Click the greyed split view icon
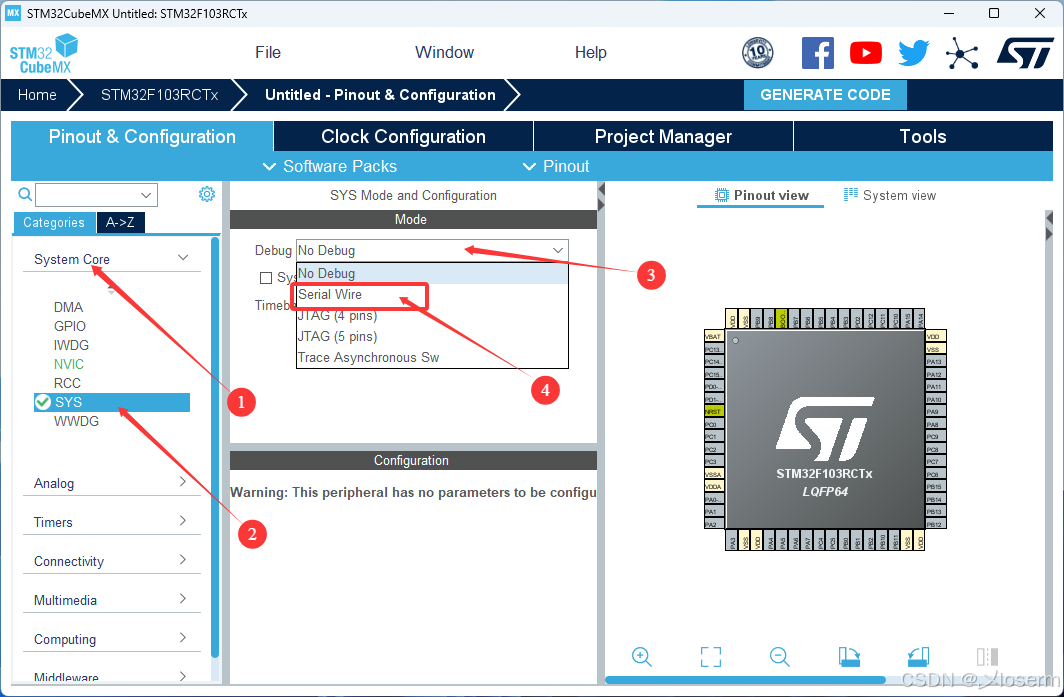The image size is (1064, 697). coord(987,656)
